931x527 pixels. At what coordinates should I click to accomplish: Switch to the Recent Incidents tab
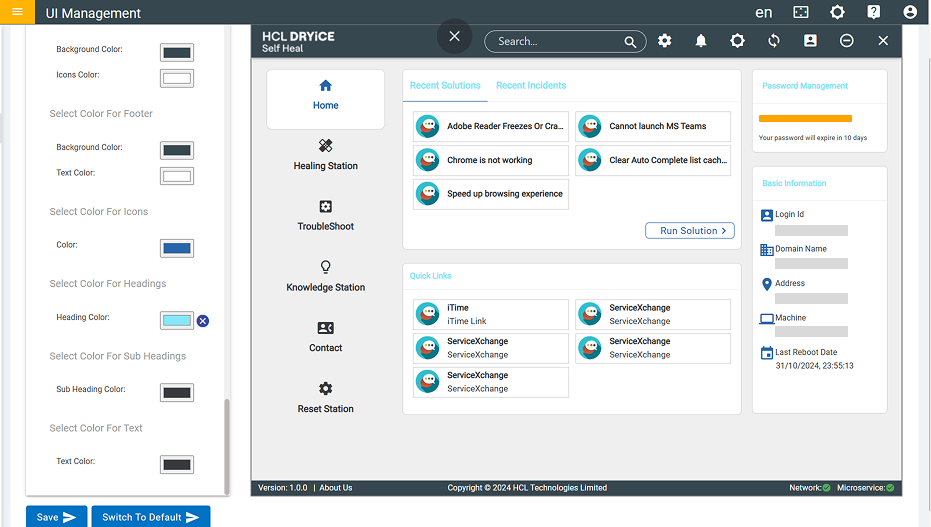click(x=531, y=85)
